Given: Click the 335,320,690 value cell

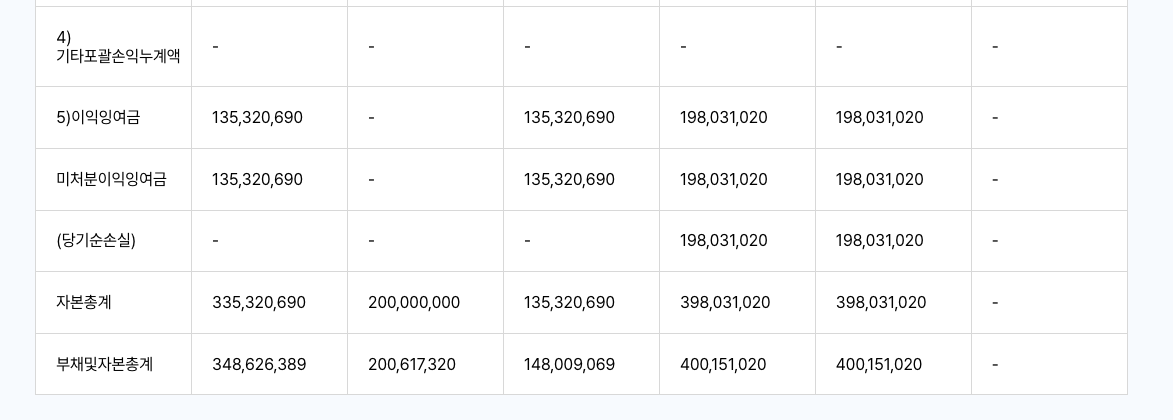Looking at the screenshot, I should click(259, 303).
